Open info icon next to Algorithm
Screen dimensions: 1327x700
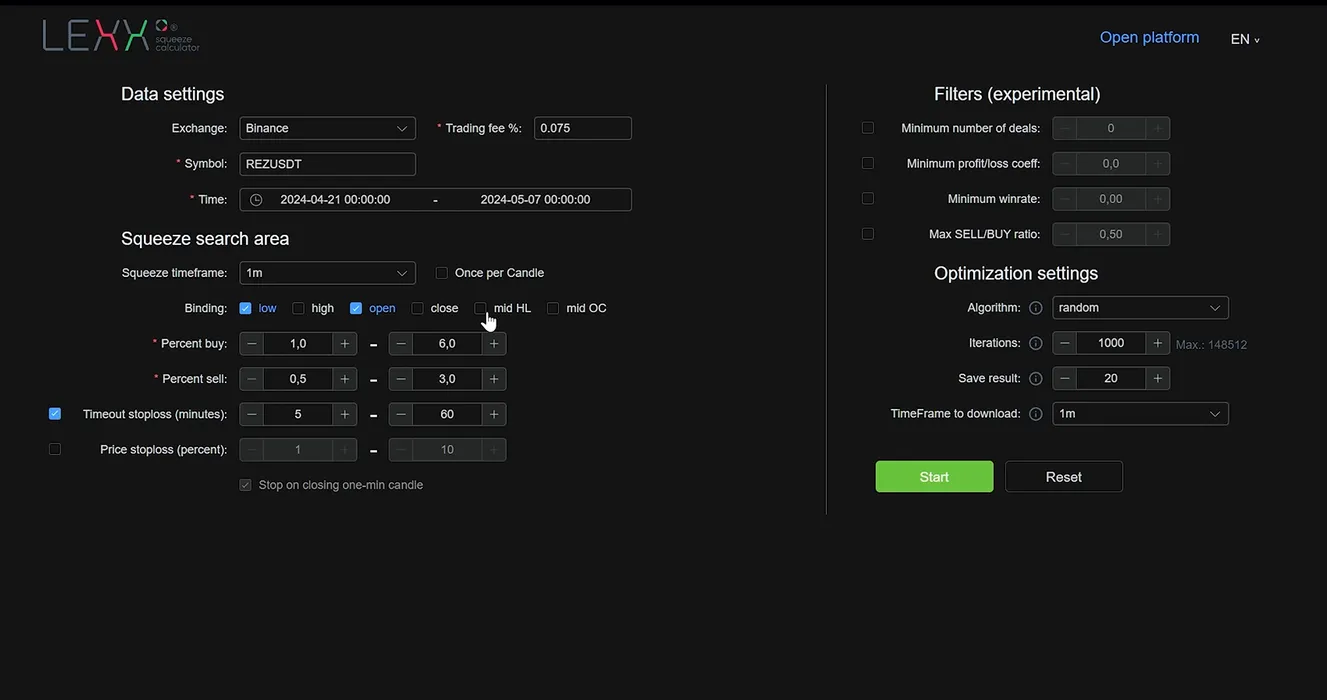pyautogui.click(x=1036, y=308)
